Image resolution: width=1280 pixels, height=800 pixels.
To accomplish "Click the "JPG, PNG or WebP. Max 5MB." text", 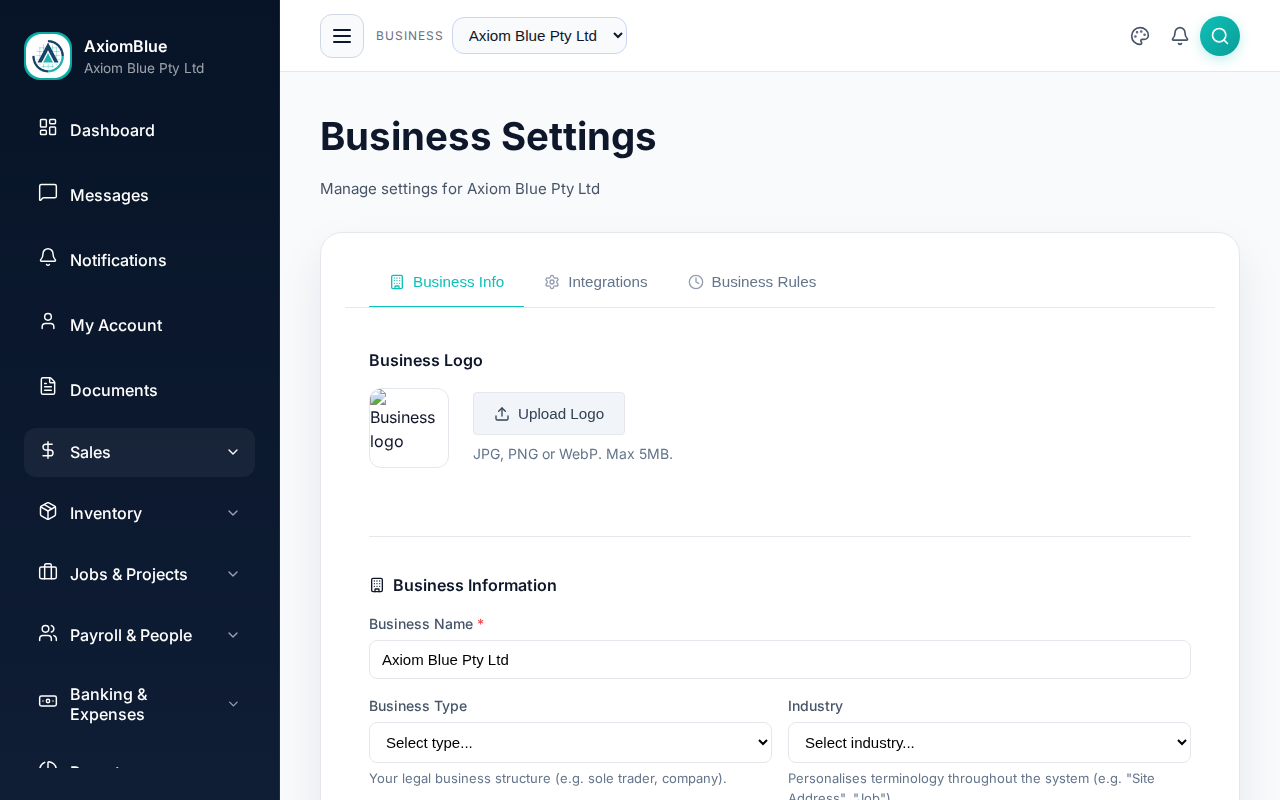I will click(573, 454).
